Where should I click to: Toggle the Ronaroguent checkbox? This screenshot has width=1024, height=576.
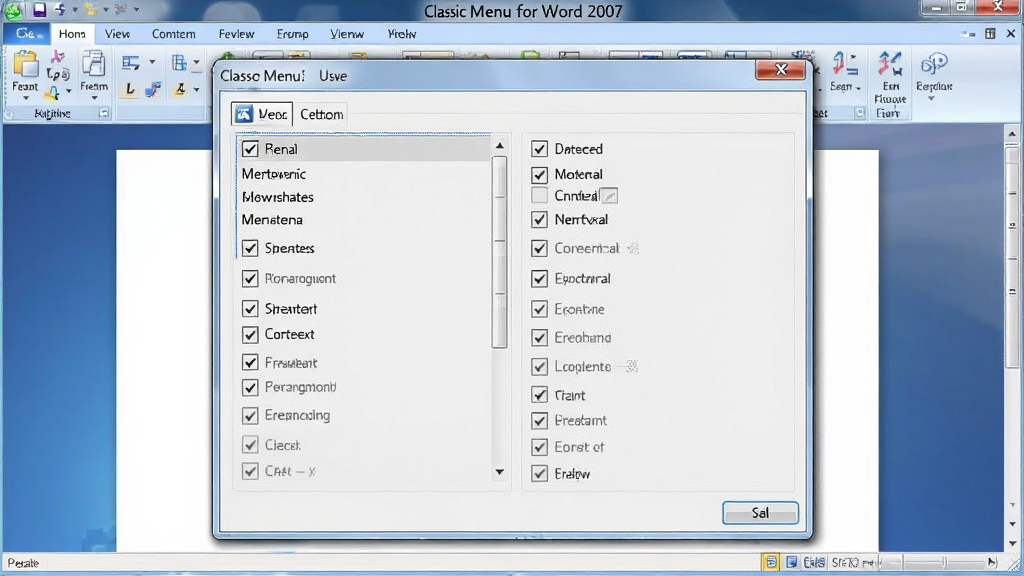(250, 278)
